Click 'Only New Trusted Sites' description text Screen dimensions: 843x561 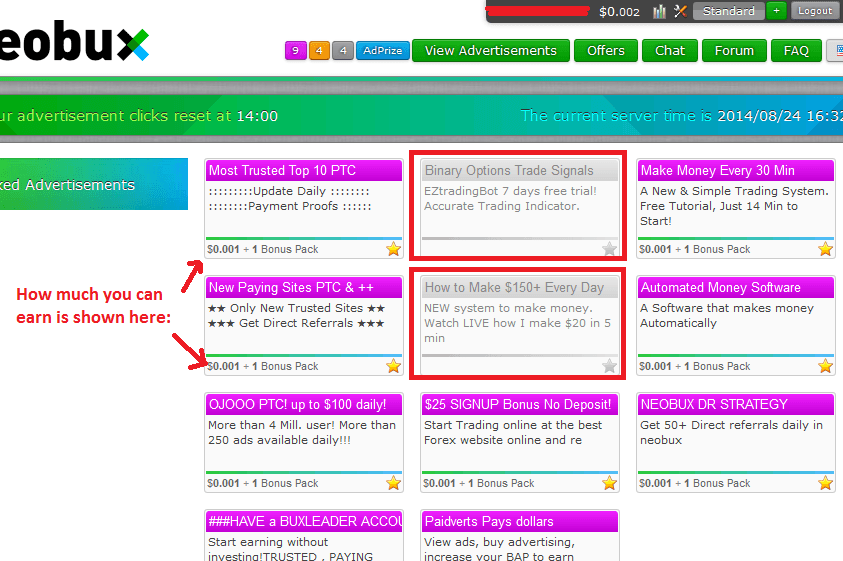296,308
